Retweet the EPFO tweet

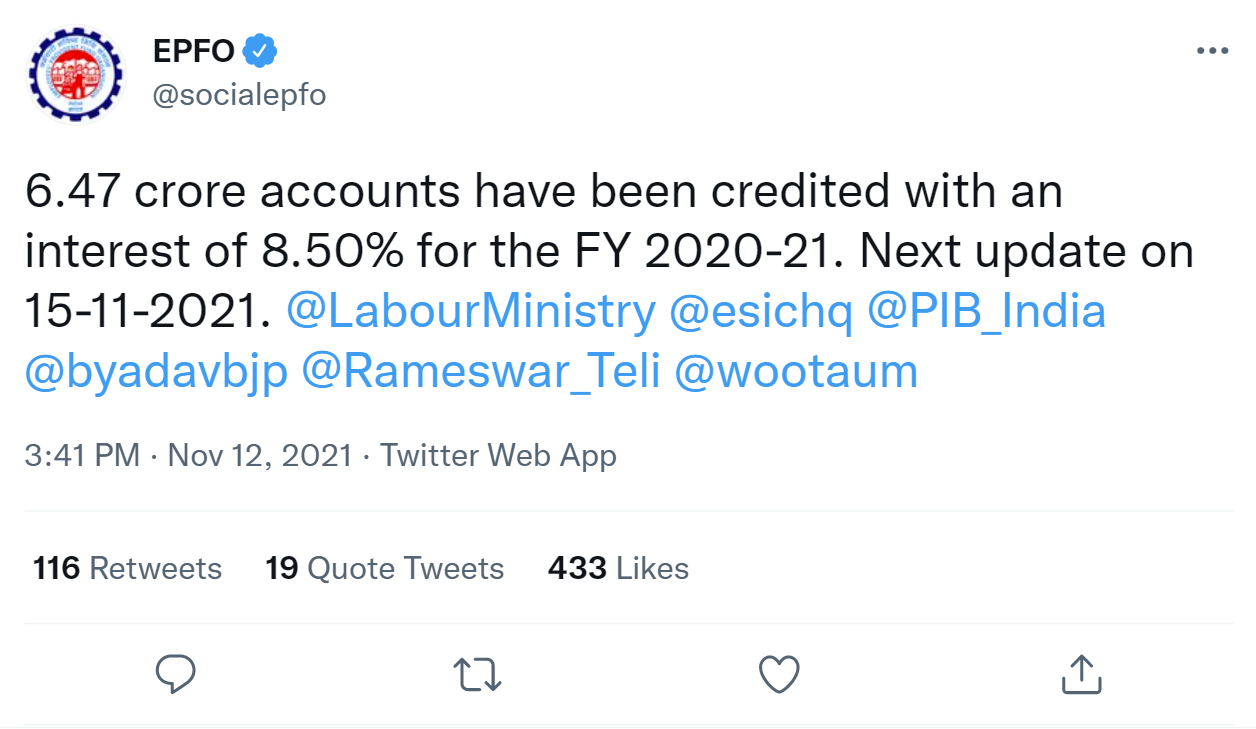pyautogui.click(x=478, y=676)
